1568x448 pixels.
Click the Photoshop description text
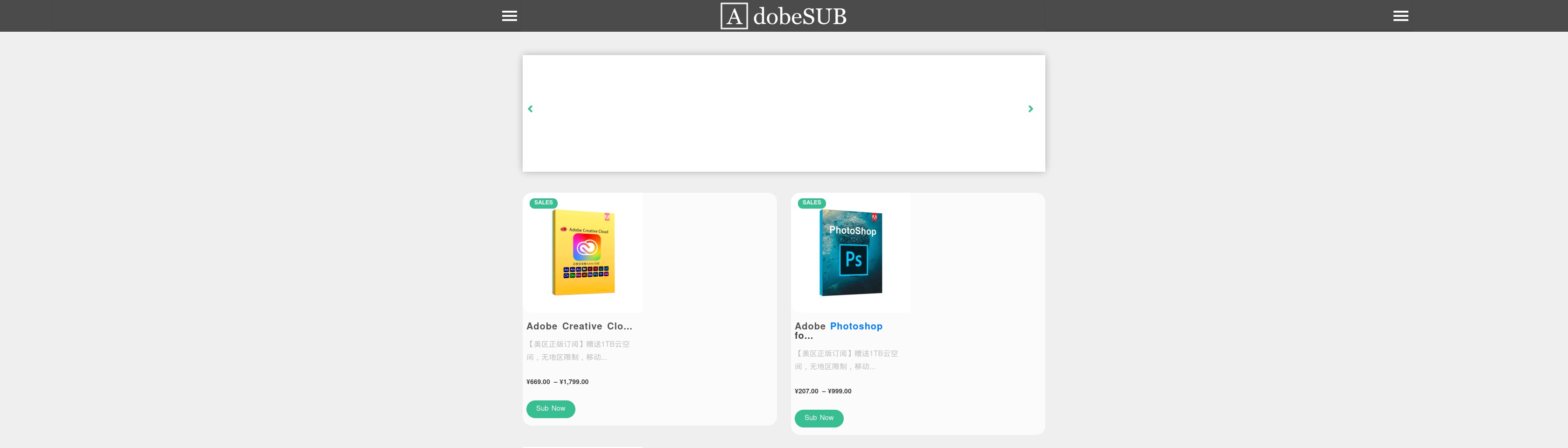pyautogui.click(x=846, y=360)
